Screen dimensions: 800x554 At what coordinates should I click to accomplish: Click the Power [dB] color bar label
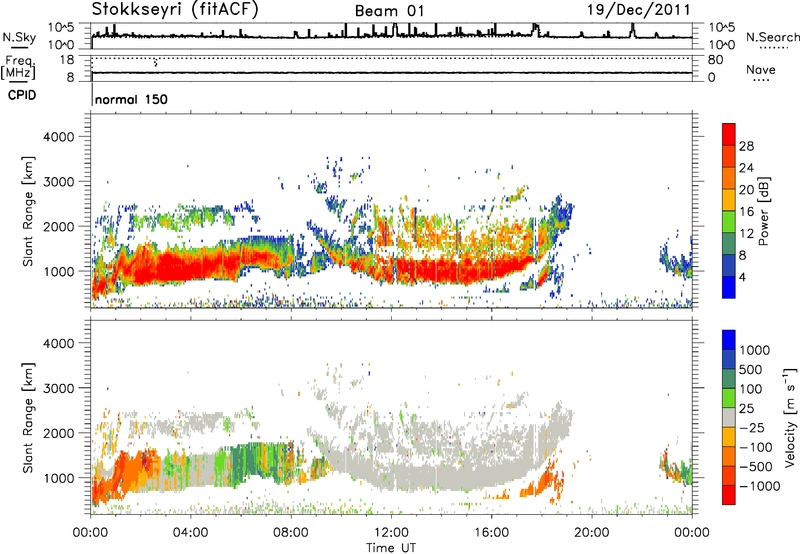coord(763,211)
